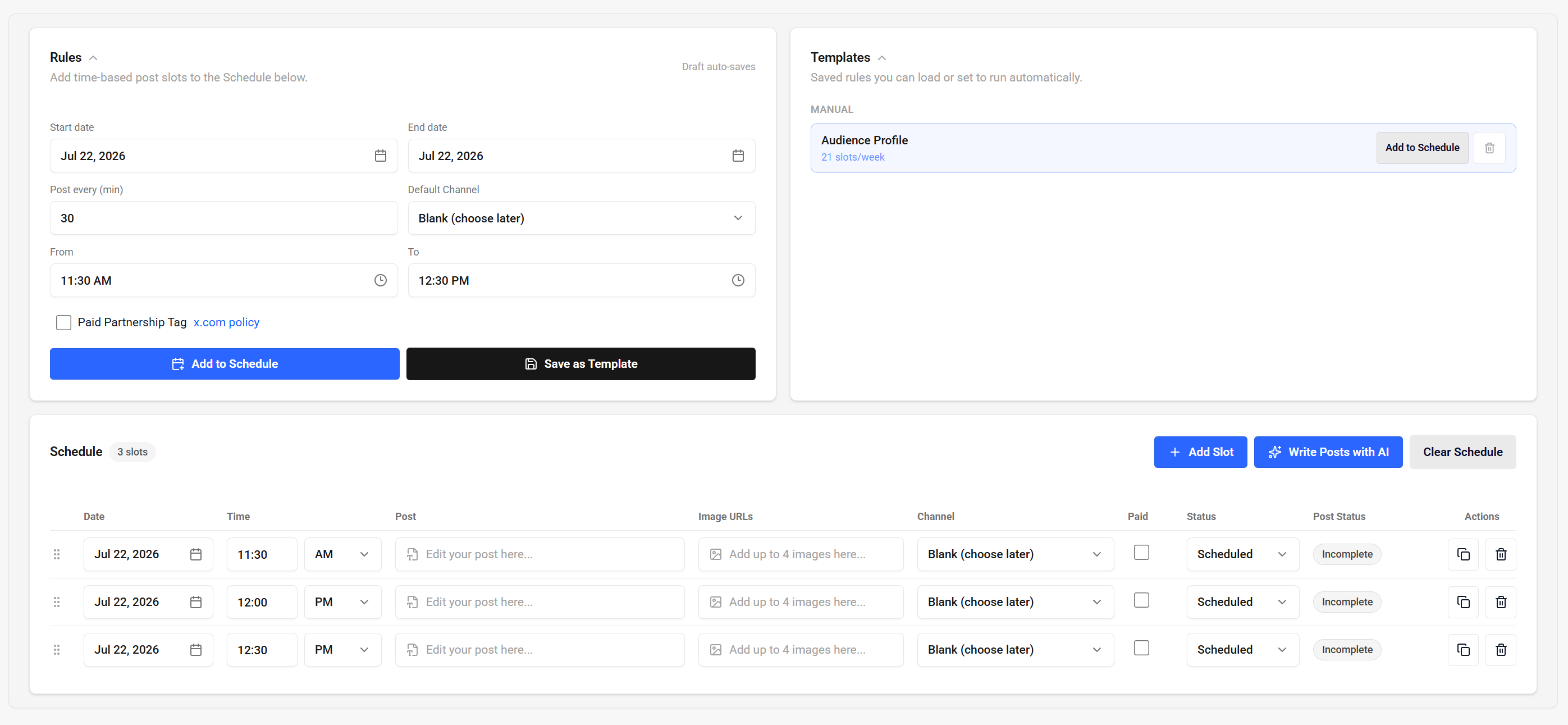Click the Incomplete badge in the 12:00 row
Viewport: 1568px width, 725px height.
tap(1346, 602)
